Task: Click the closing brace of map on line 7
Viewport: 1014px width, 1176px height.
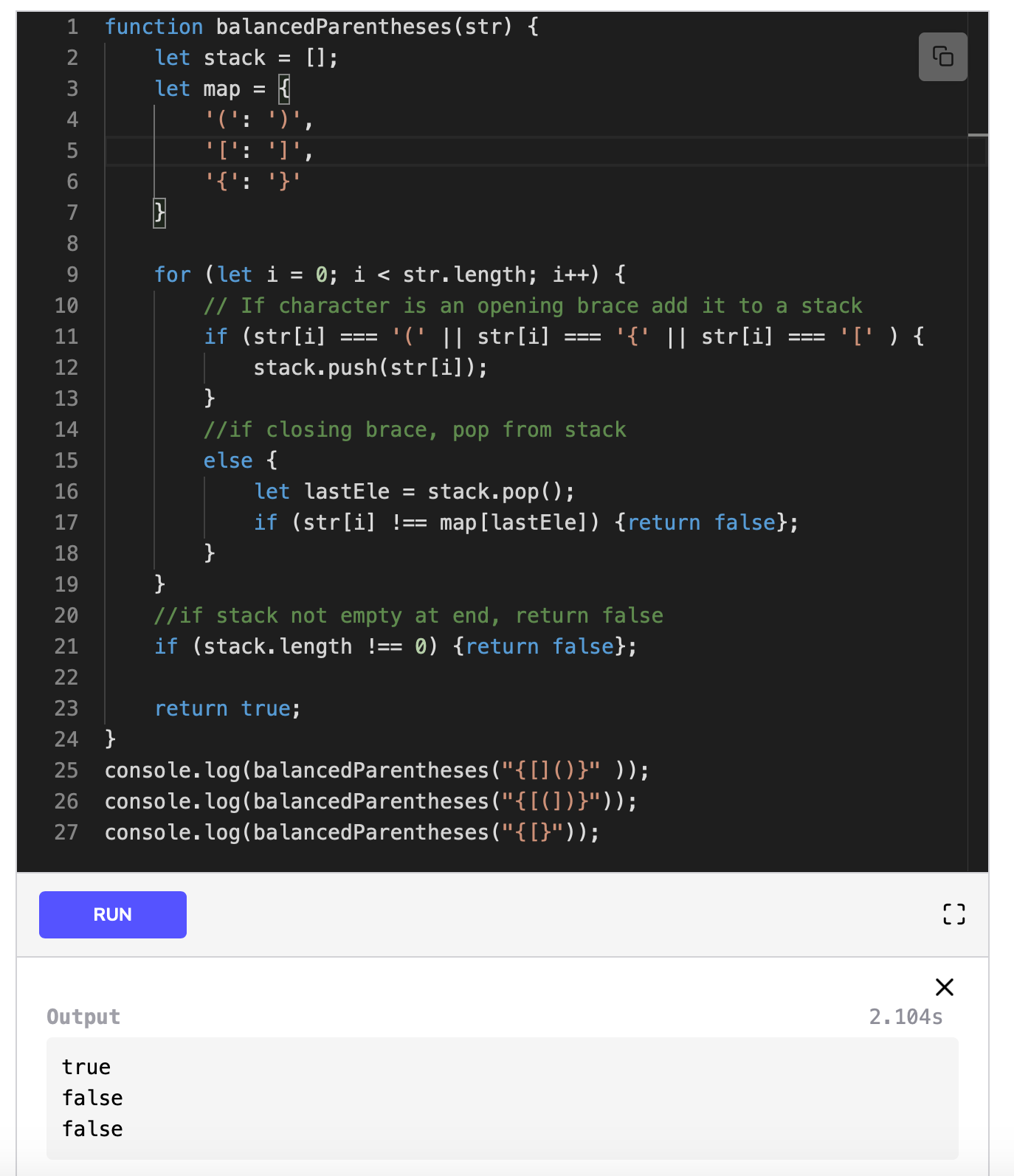Action: point(159,212)
